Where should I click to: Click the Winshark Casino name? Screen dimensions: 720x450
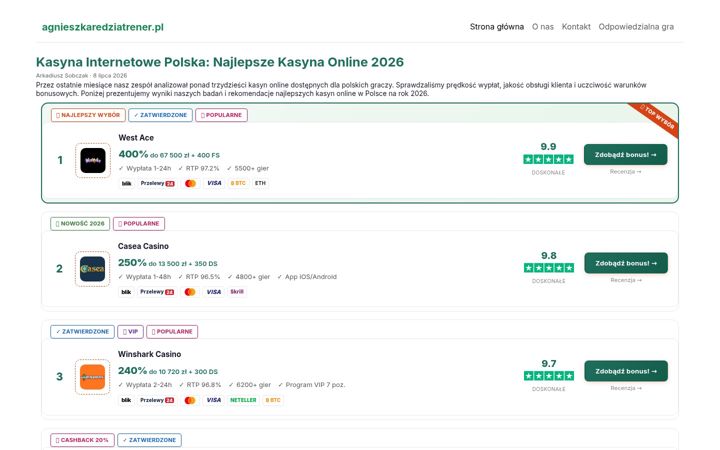tap(149, 354)
